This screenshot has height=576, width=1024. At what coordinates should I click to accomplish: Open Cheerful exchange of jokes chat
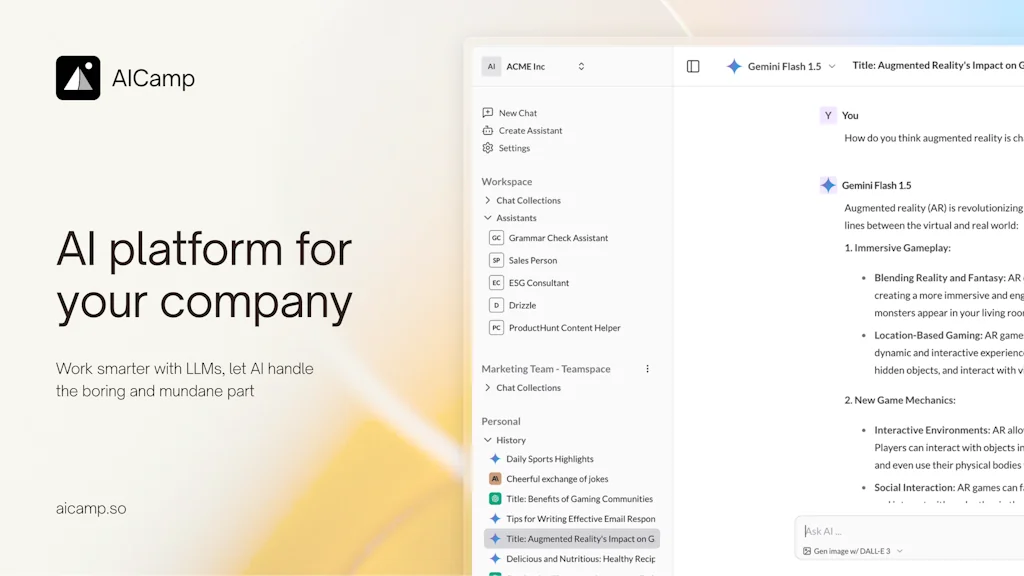click(x=557, y=479)
